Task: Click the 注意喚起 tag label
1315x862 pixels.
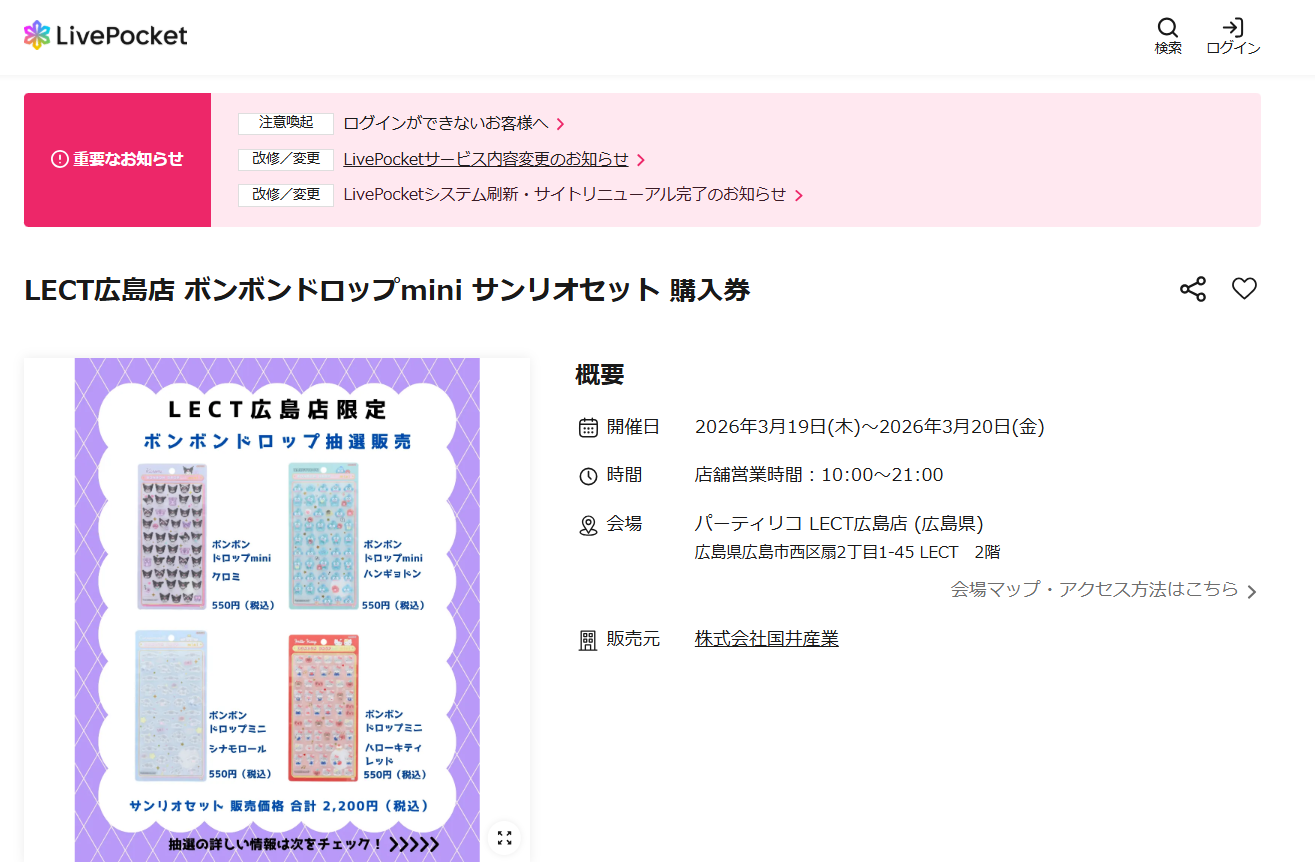Action: tap(285, 123)
